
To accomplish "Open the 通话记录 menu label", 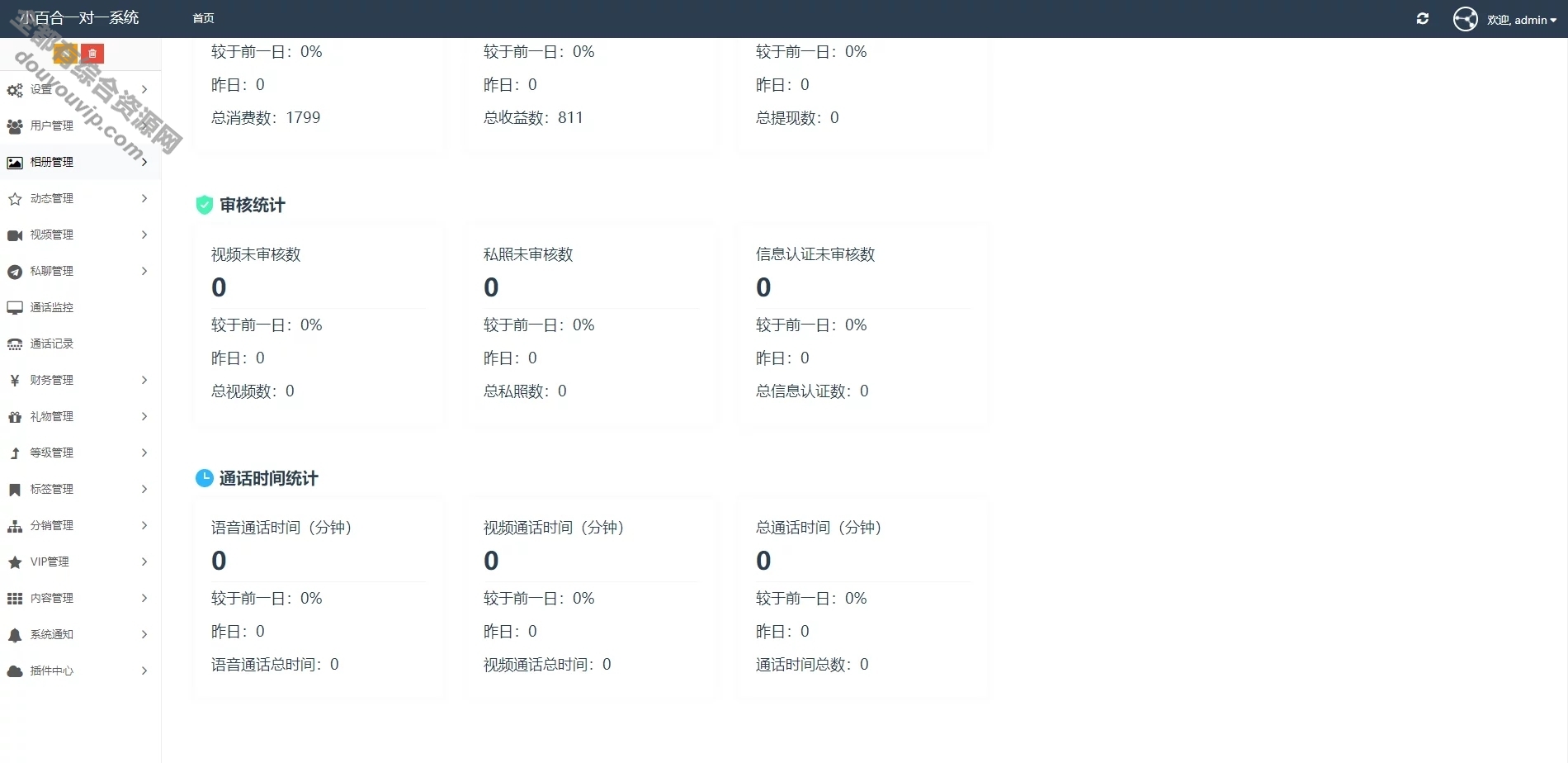I will point(52,344).
